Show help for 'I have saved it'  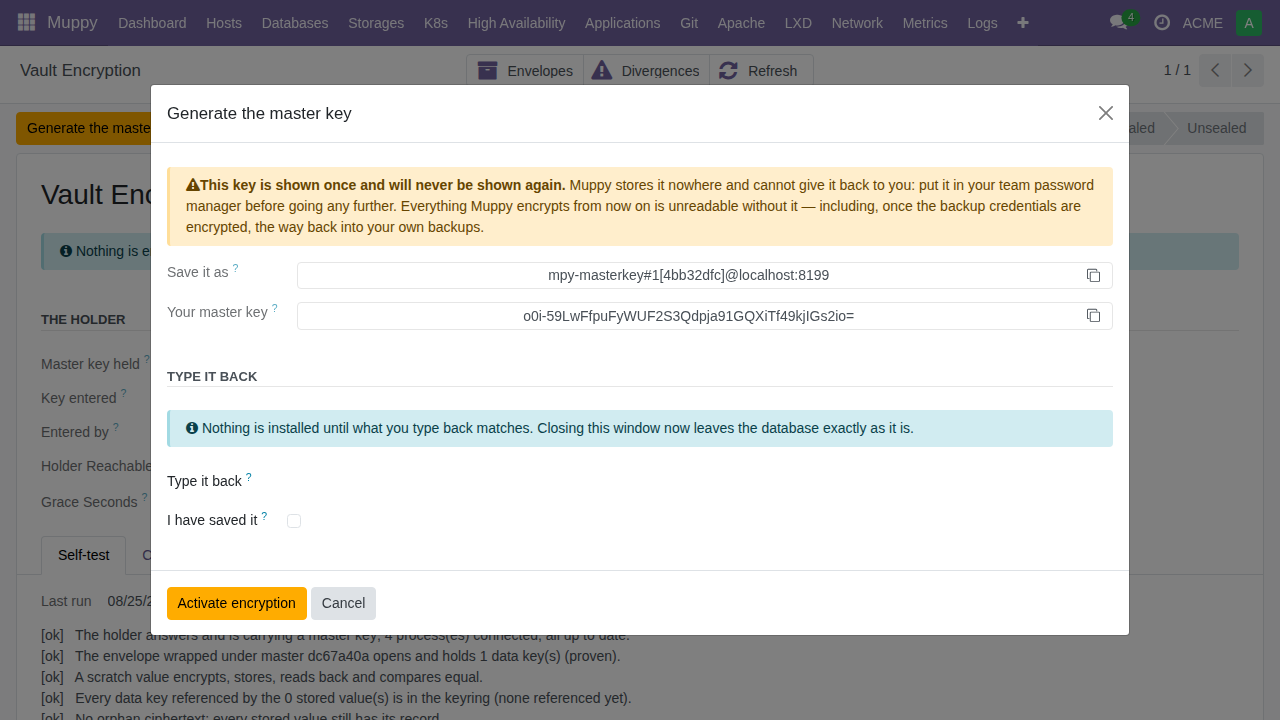click(x=264, y=516)
